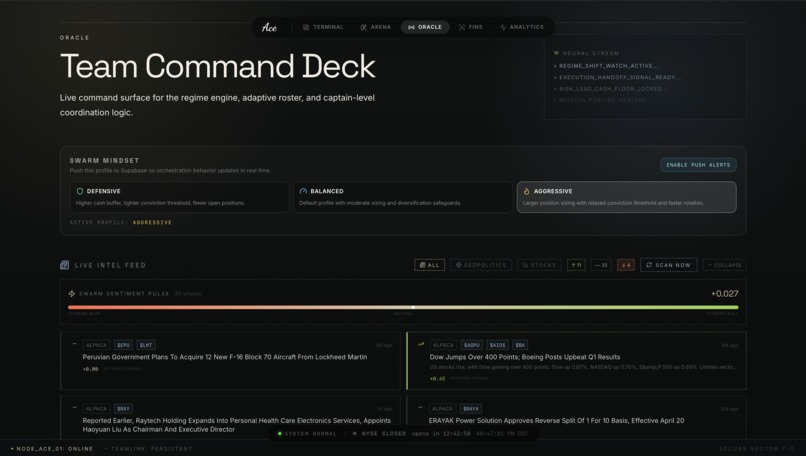Open the Terminal tab

tap(323, 27)
